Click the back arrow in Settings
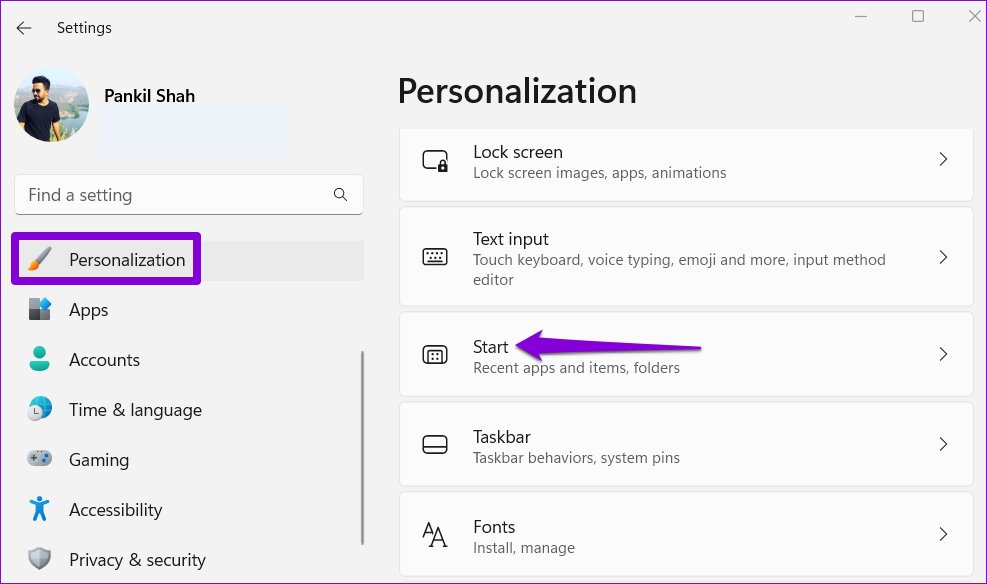This screenshot has width=987, height=584. (24, 28)
